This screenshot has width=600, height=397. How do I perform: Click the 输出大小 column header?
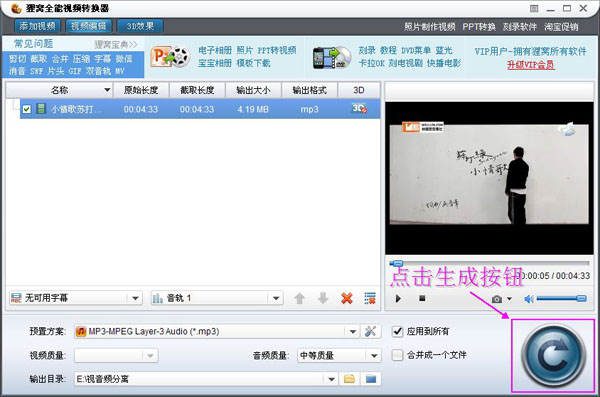[x=253, y=90]
